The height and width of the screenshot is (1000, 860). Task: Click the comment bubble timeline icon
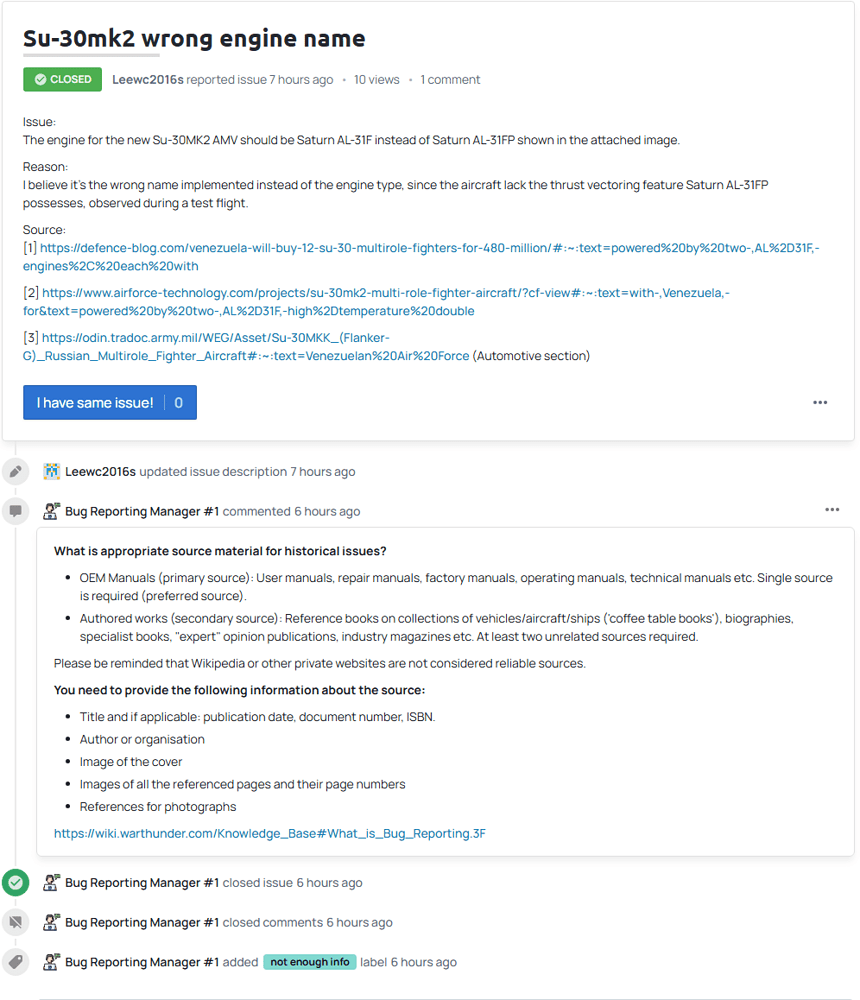[15, 511]
